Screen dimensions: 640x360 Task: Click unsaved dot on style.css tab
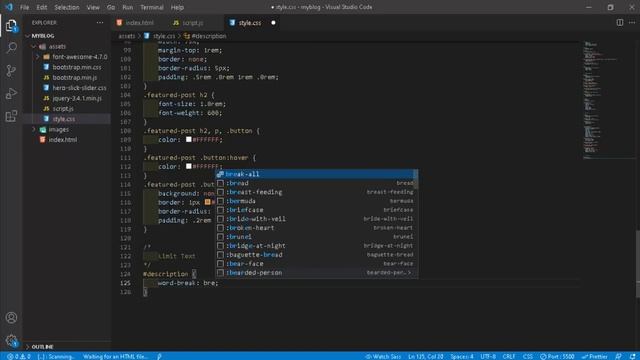point(273,23)
